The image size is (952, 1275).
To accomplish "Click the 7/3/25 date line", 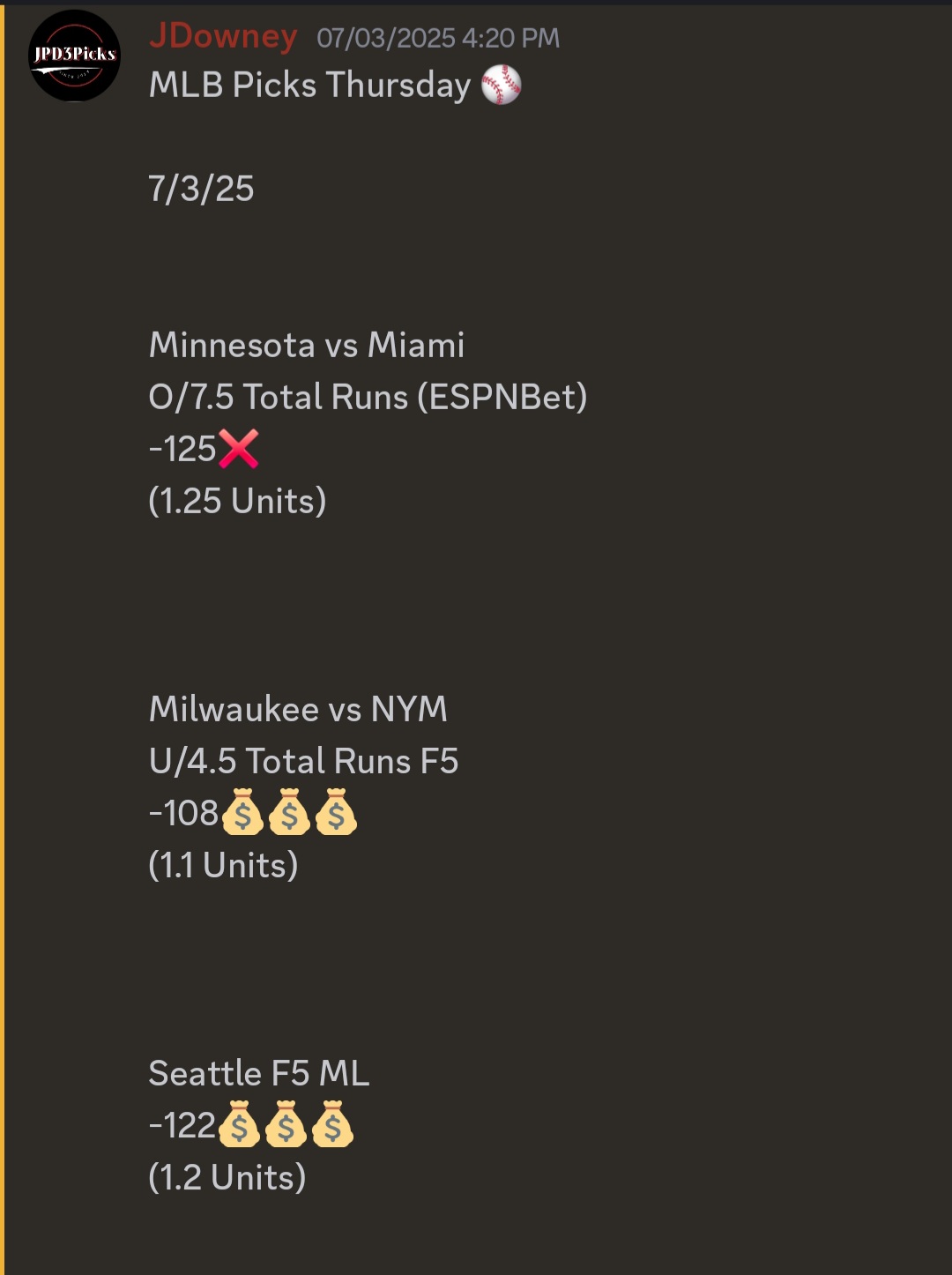I will pos(202,189).
